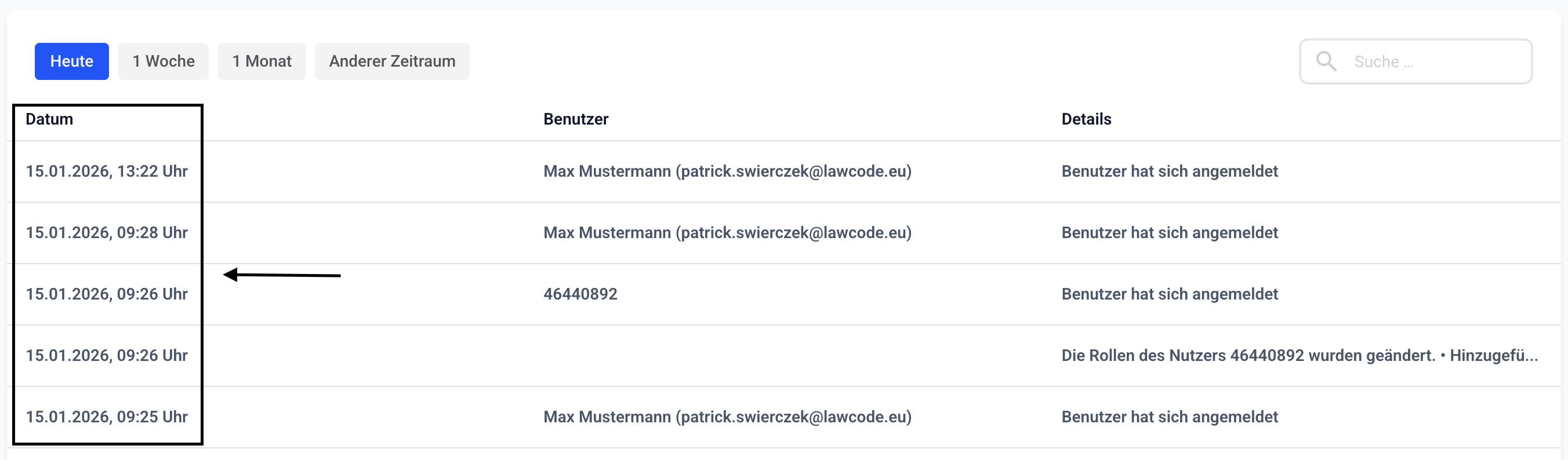
Task: Click the magnifier search icon
Action: click(1326, 61)
